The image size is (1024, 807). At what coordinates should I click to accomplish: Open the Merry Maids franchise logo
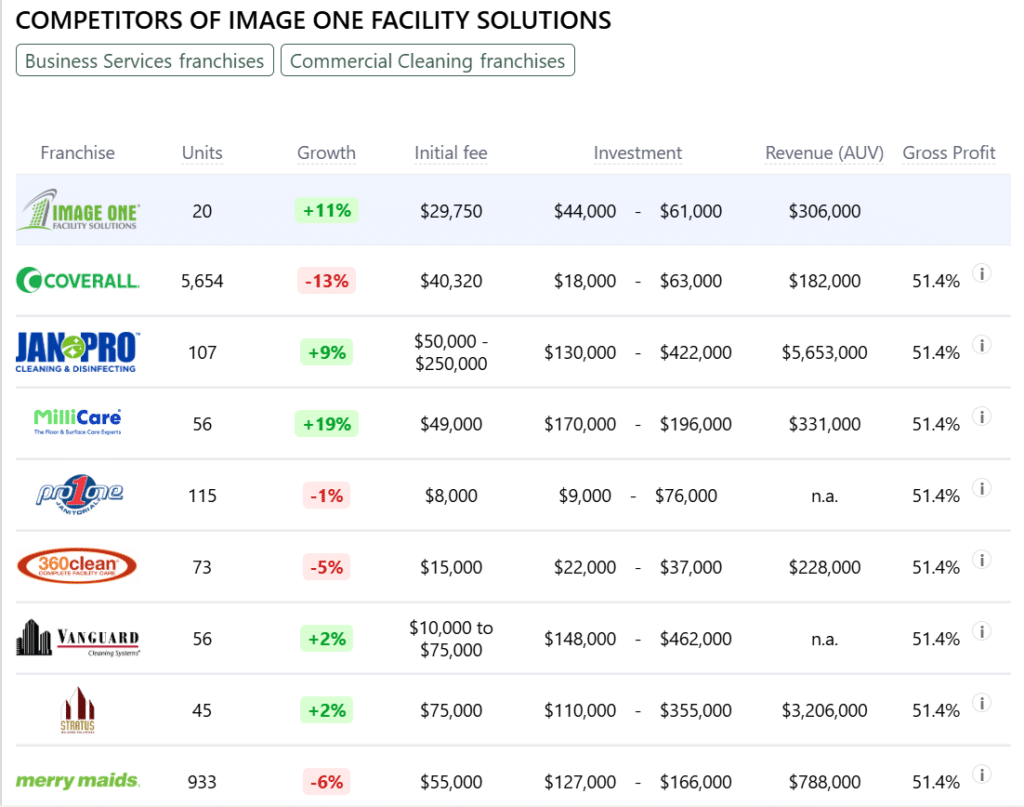tap(78, 780)
